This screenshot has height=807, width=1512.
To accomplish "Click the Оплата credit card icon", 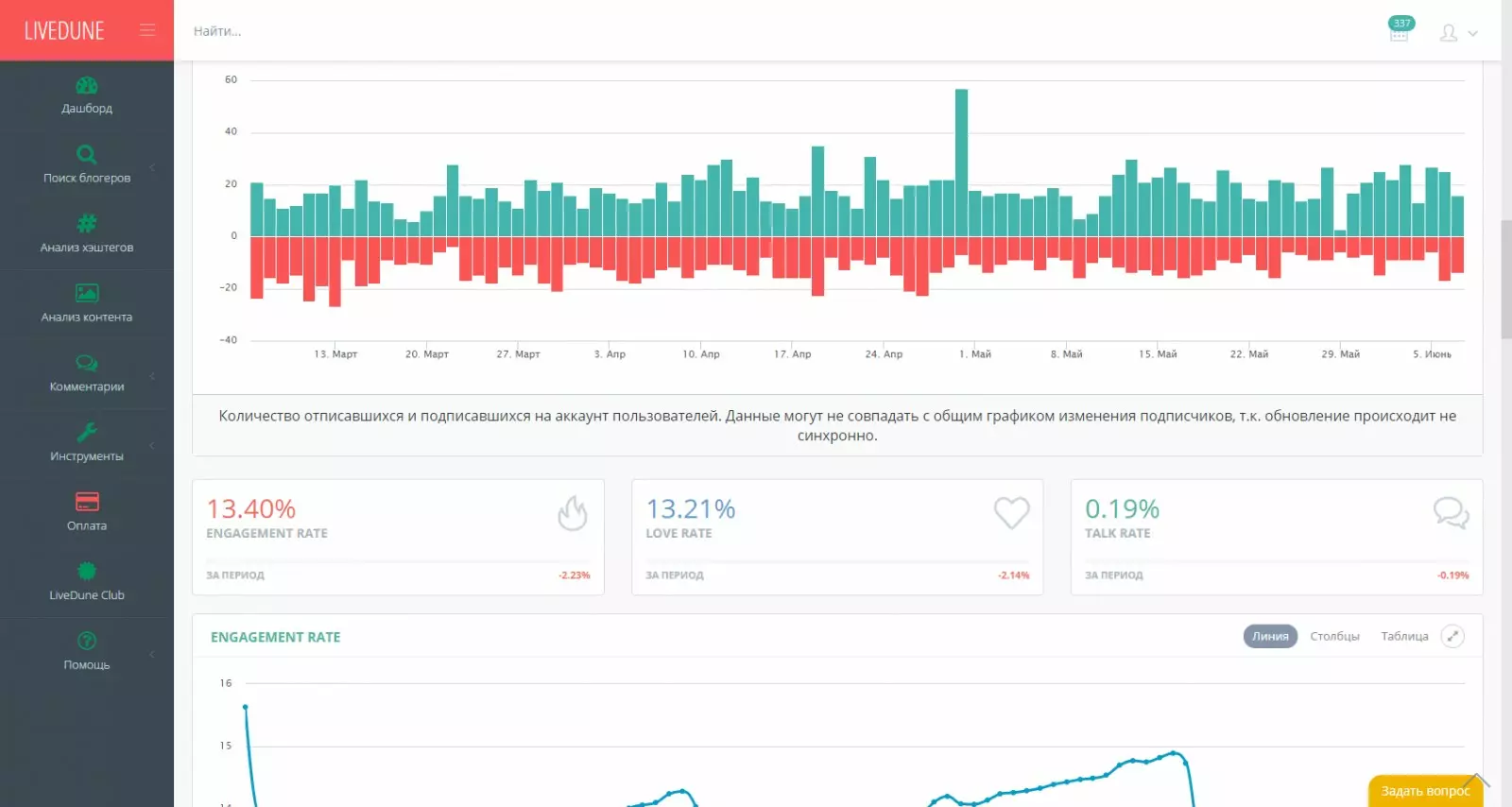I will pyautogui.click(x=87, y=502).
